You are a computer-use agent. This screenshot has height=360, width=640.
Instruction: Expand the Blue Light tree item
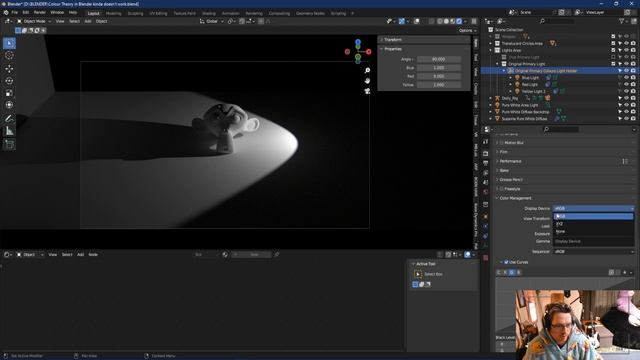[x=511, y=78]
